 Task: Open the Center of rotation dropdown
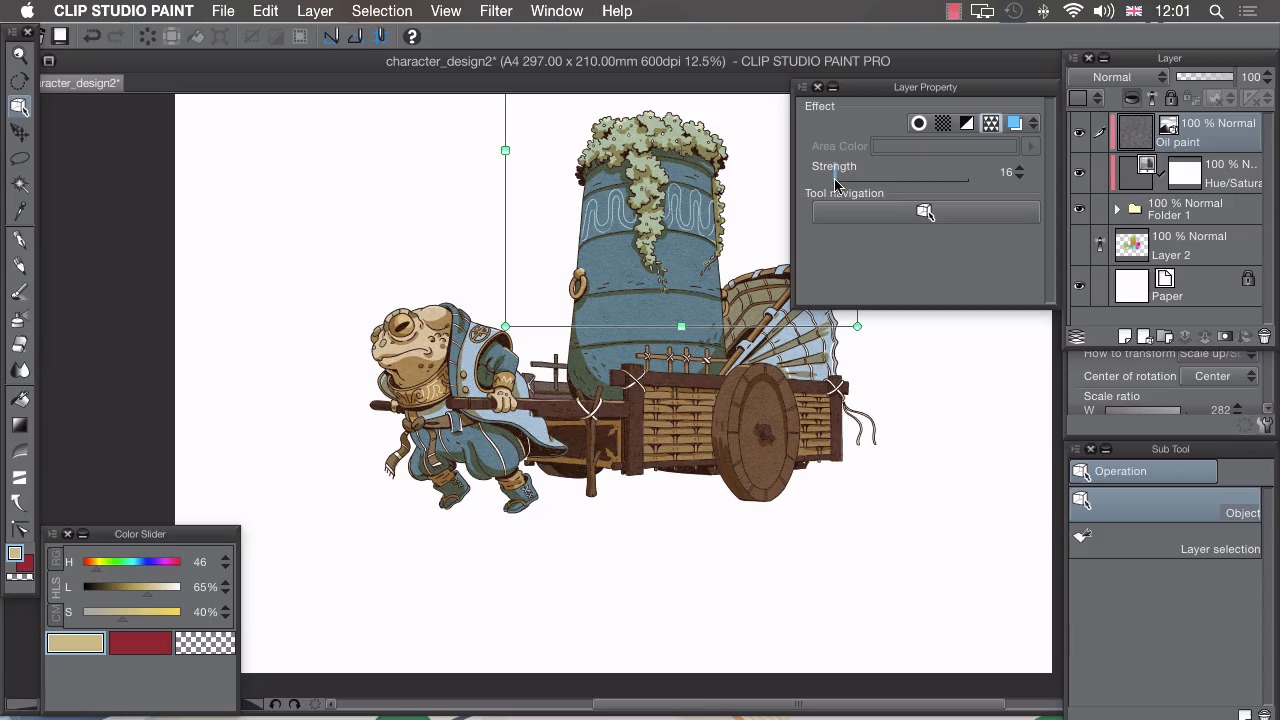point(1219,376)
